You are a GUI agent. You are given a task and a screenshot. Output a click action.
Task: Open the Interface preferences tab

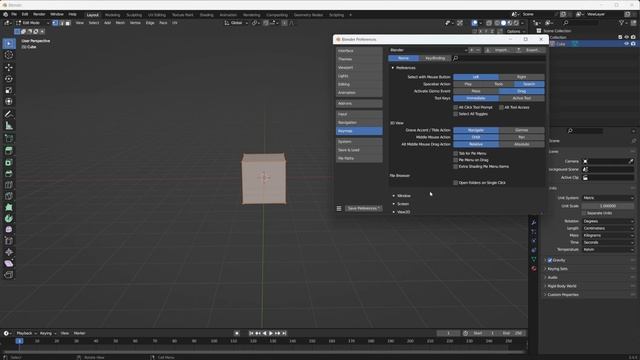[x=359, y=51]
